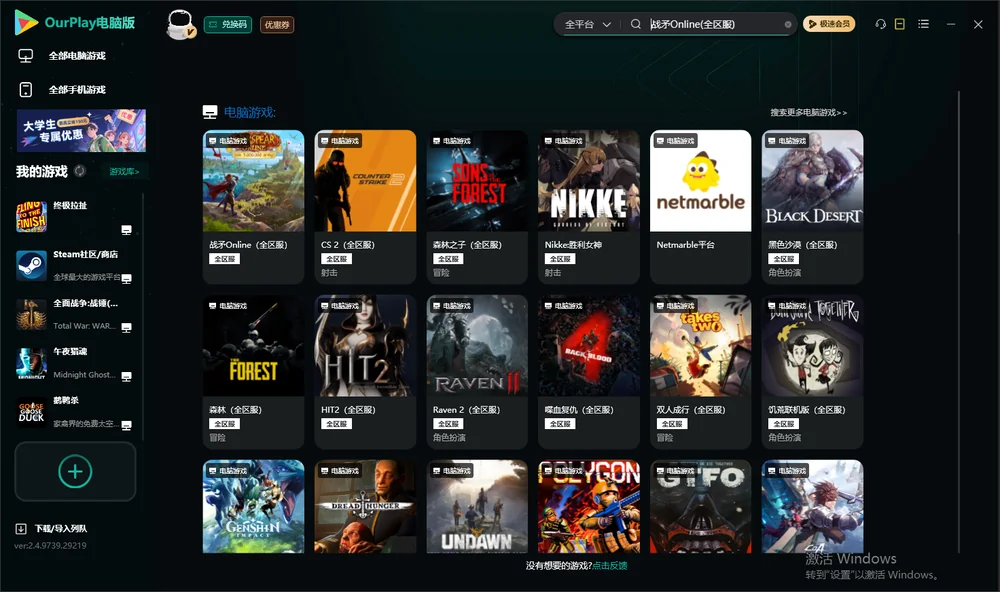Screen dimensions: 1000x592
Task: Open the list menu icon in title bar
Action: (923, 24)
